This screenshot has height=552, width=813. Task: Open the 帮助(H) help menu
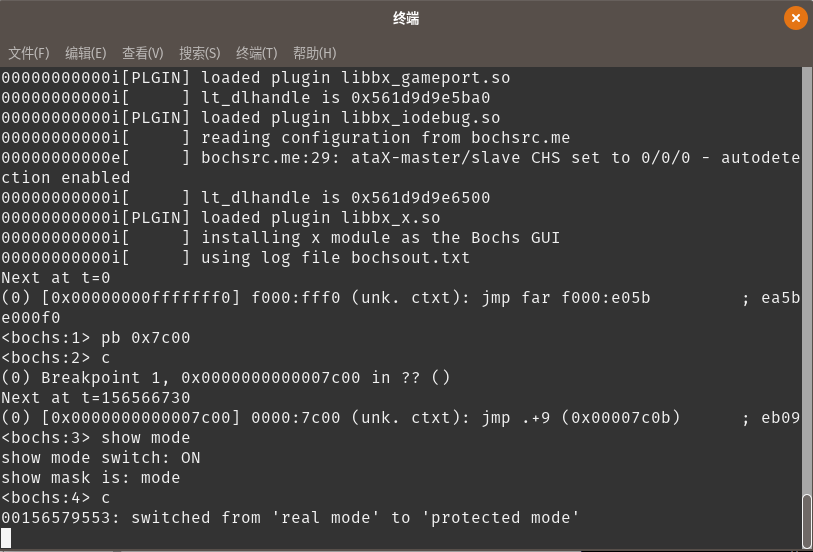pos(315,53)
